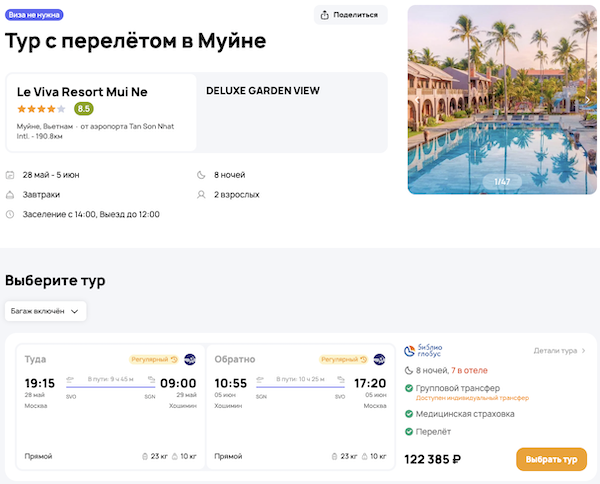
Task: Click the Поделиться share button
Action: 350,15
